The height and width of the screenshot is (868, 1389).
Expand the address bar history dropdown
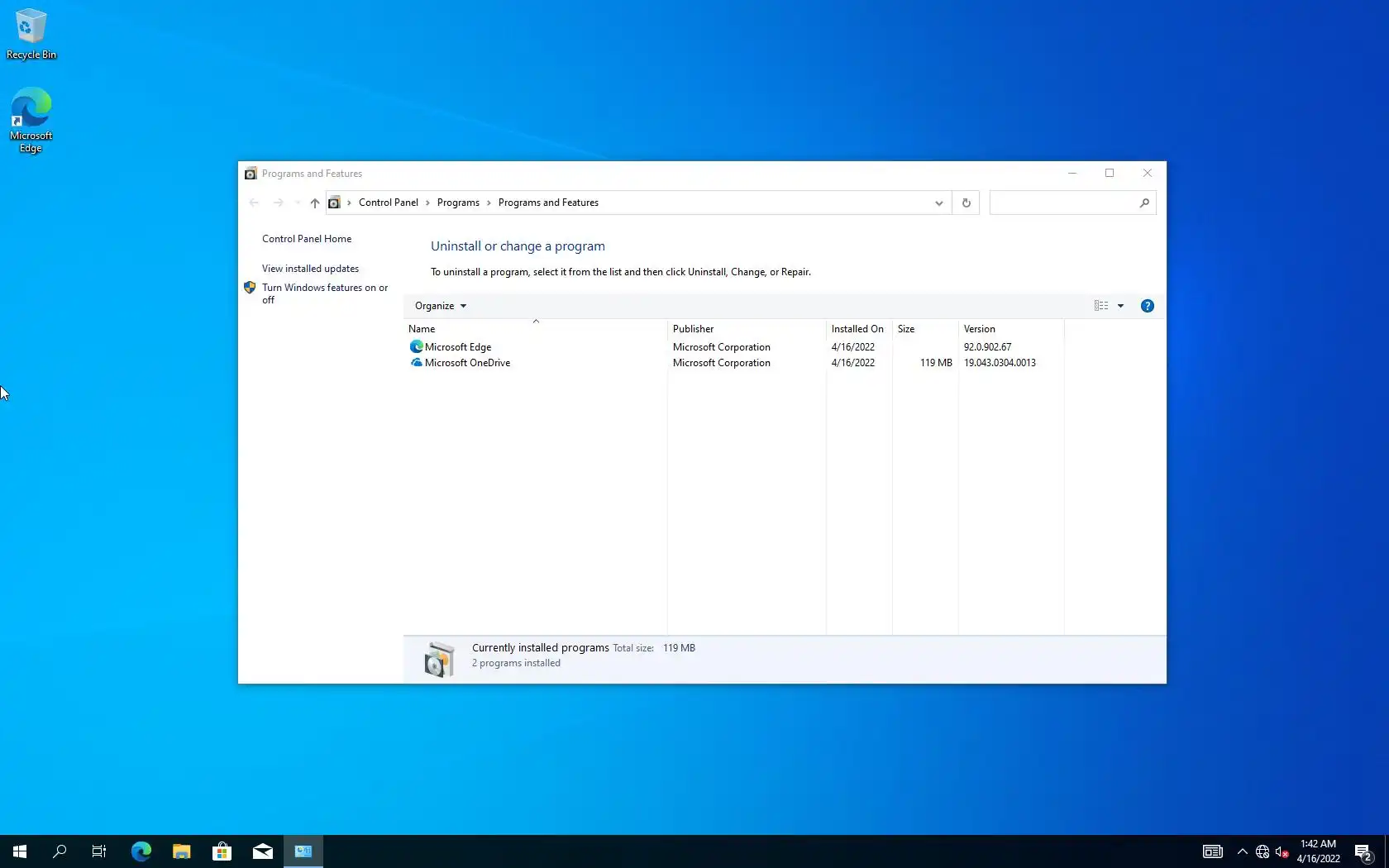938,203
